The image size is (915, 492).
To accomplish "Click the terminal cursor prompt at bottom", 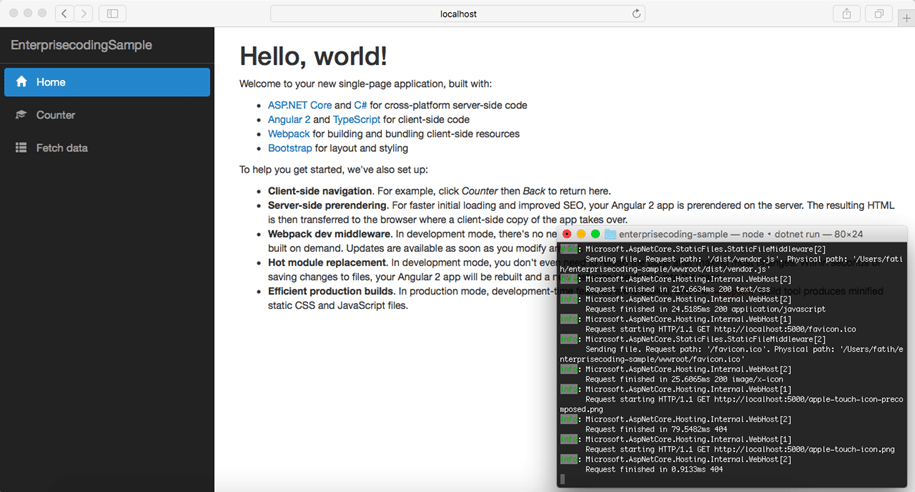I will coord(563,479).
